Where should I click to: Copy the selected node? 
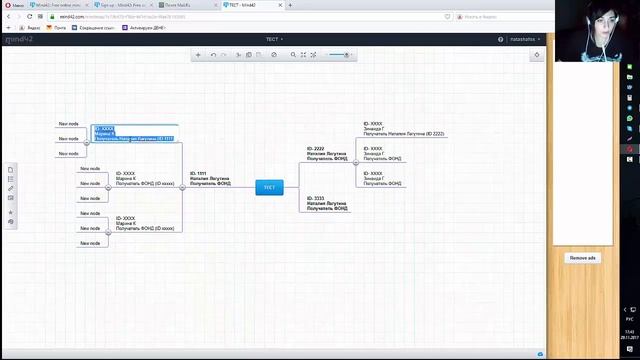coord(249,55)
